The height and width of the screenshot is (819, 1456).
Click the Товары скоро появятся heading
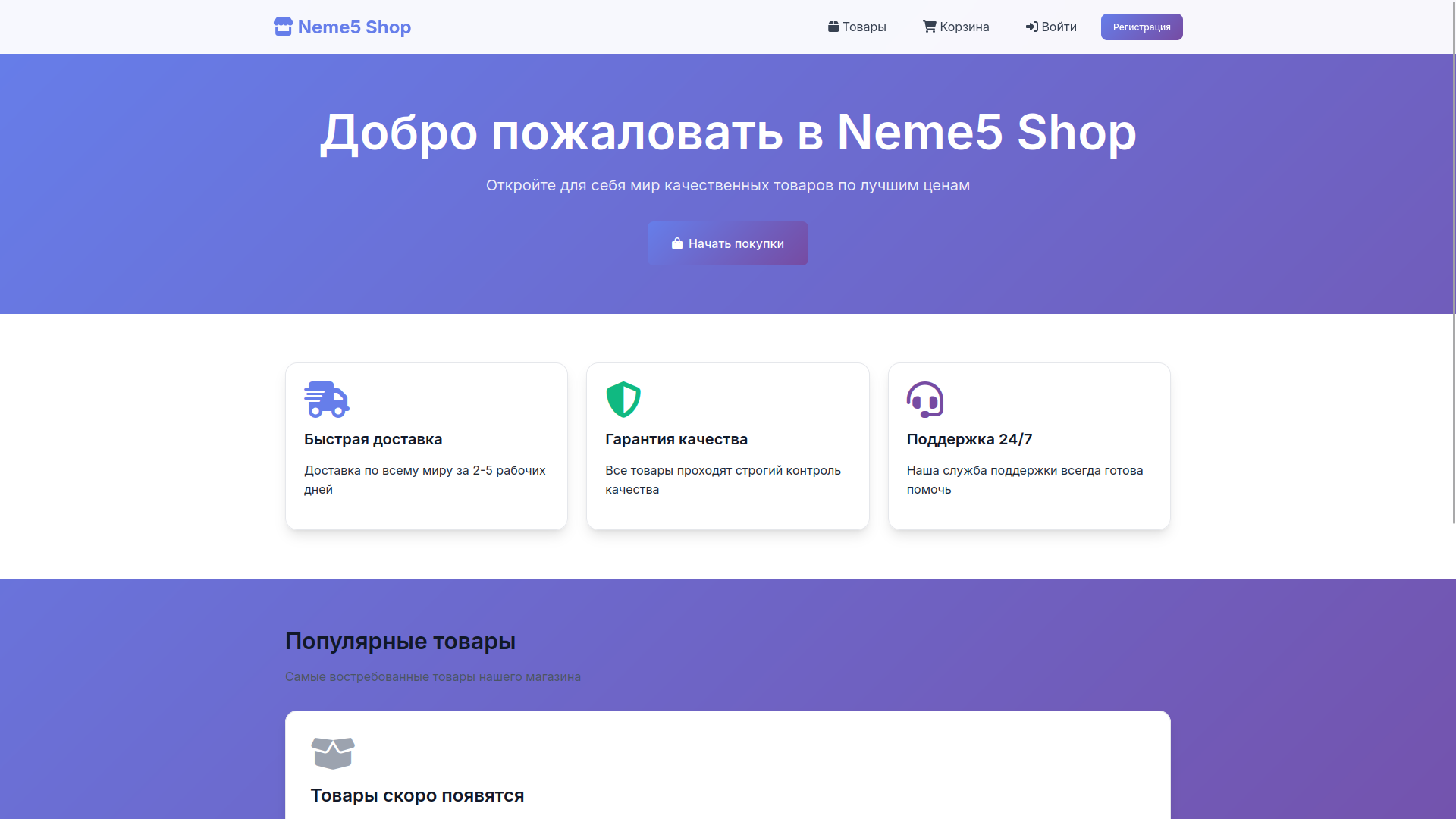[417, 795]
